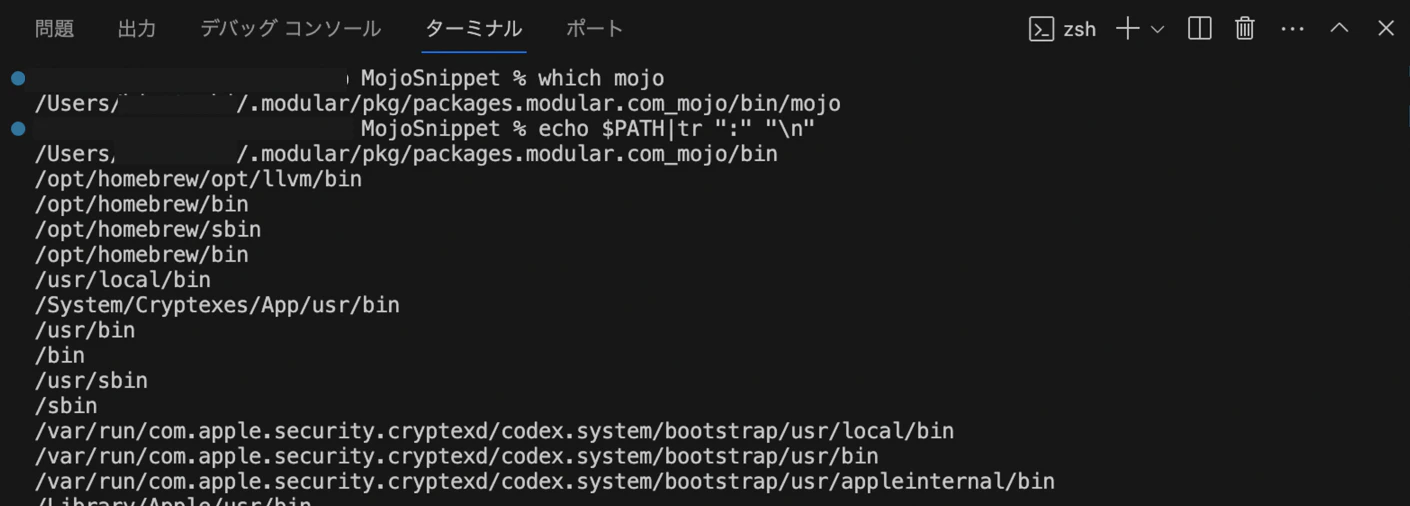Click the path ending usr/appleinternal/bin

point(545,481)
